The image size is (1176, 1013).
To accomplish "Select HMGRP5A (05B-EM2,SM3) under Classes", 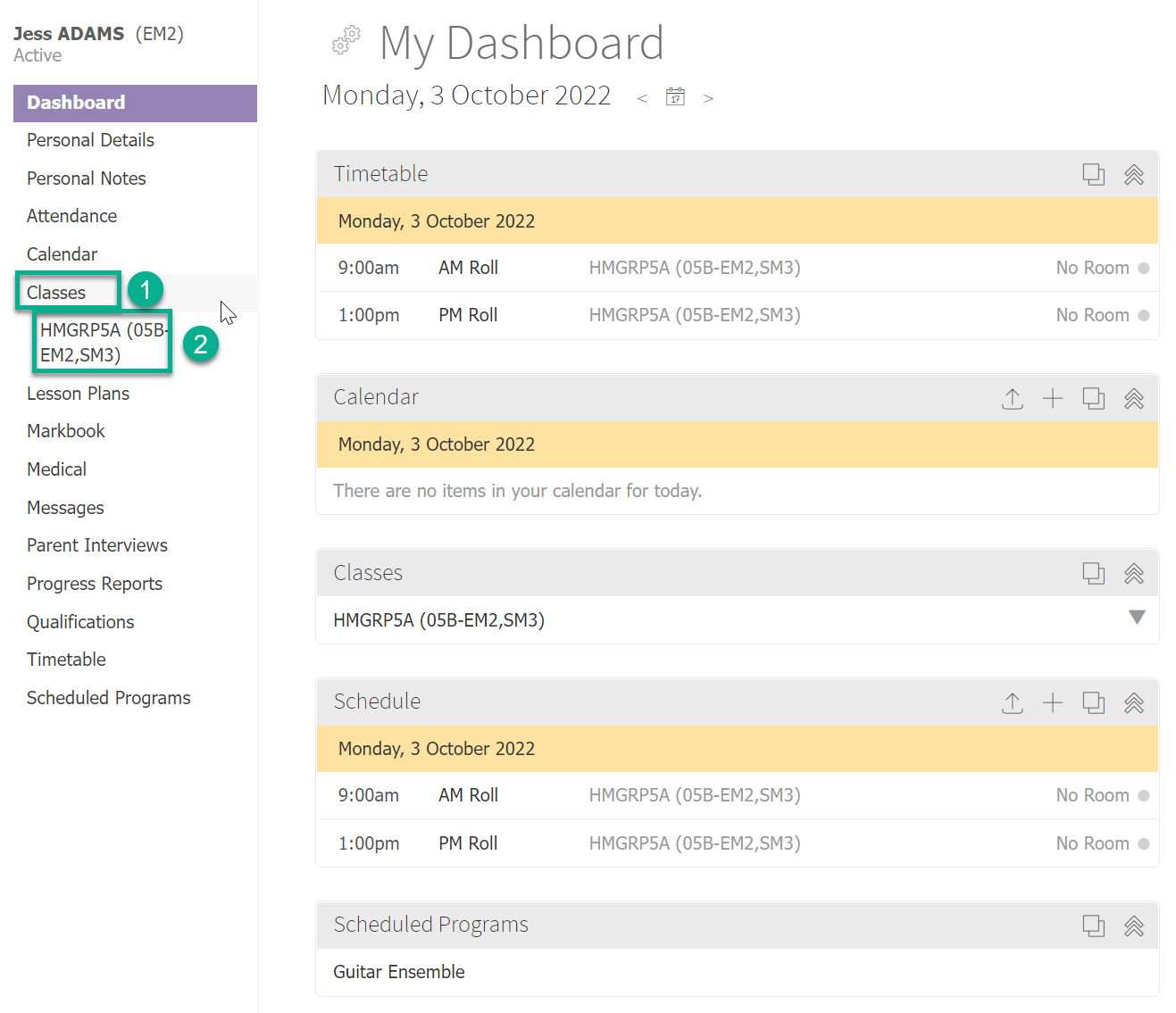I will point(101,343).
